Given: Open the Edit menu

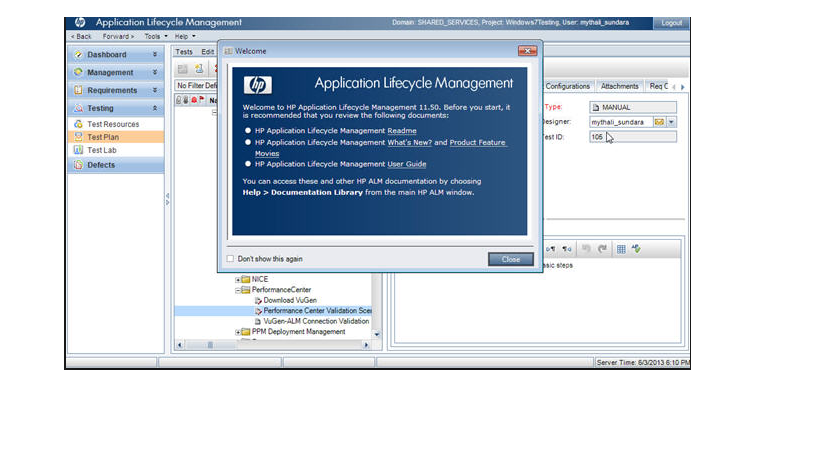Looking at the screenshot, I should tap(207, 52).
